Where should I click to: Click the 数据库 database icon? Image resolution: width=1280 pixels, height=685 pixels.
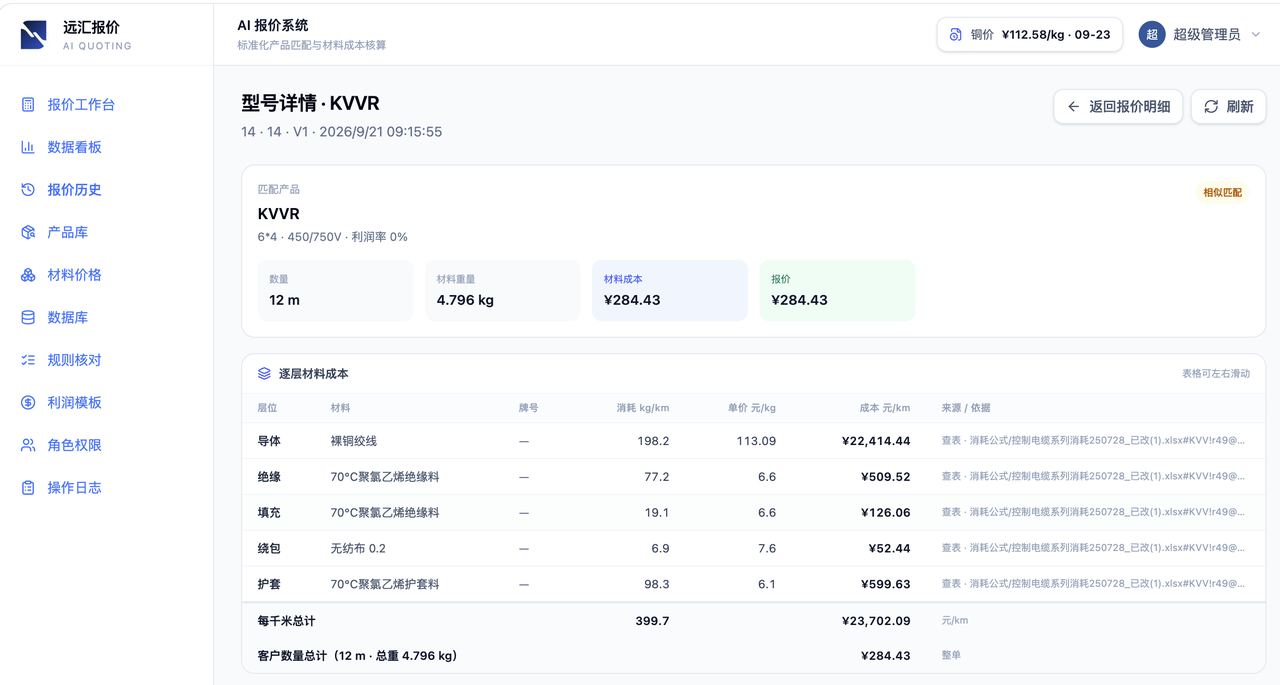coord(28,318)
